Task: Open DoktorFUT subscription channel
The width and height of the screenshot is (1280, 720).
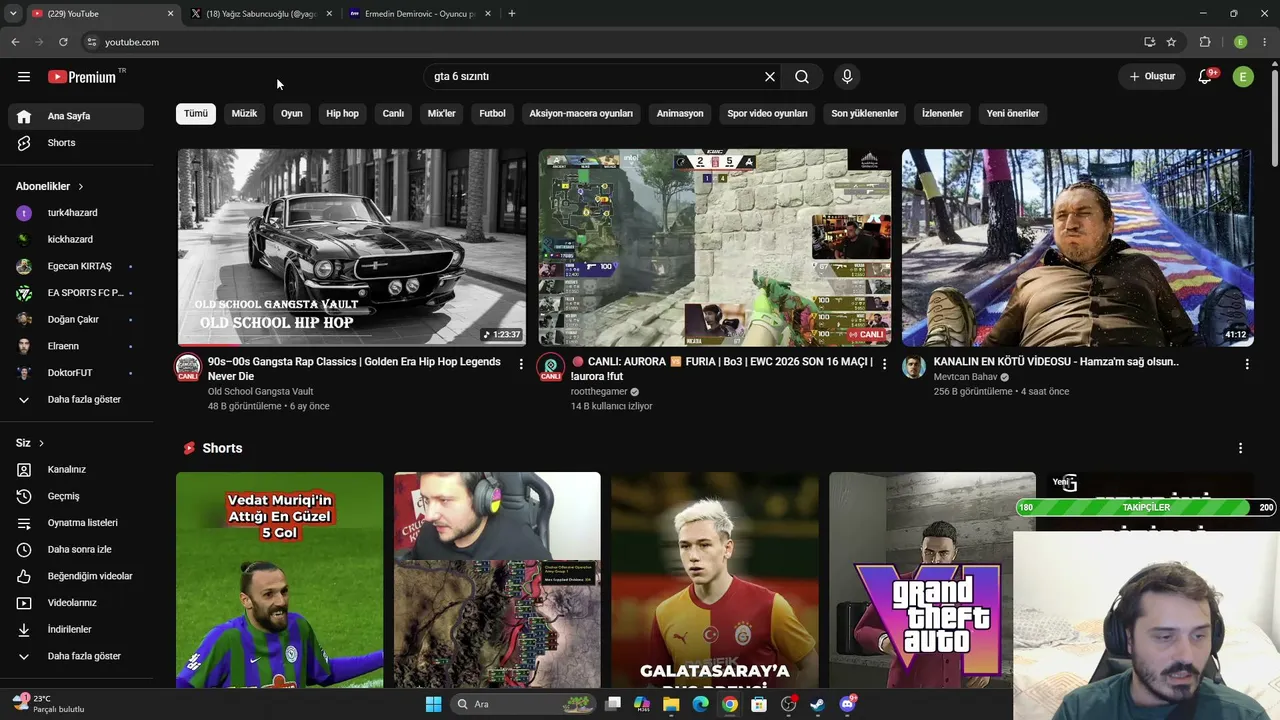Action: click(x=76, y=373)
